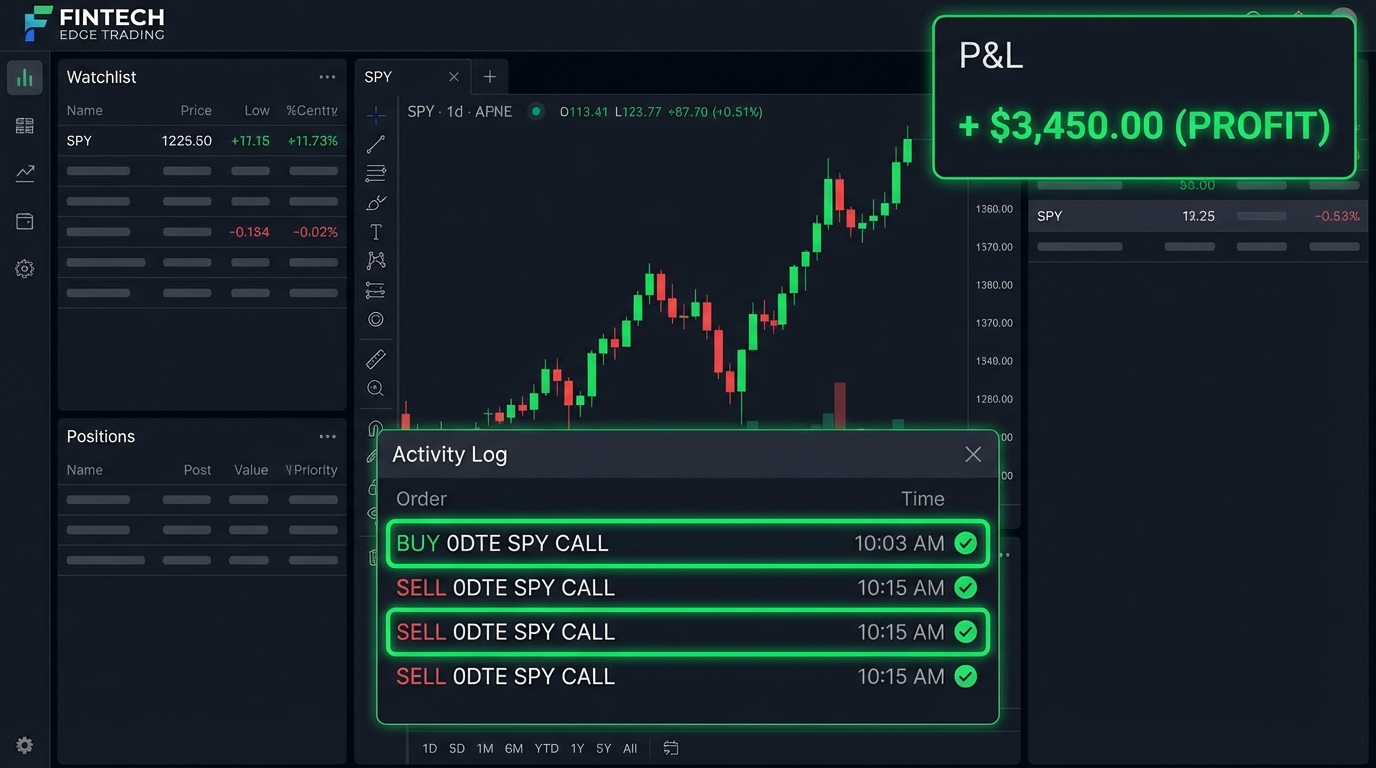The height and width of the screenshot is (768, 1376).
Task: Open the wallet icon in sidebar
Action: tap(25, 221)
